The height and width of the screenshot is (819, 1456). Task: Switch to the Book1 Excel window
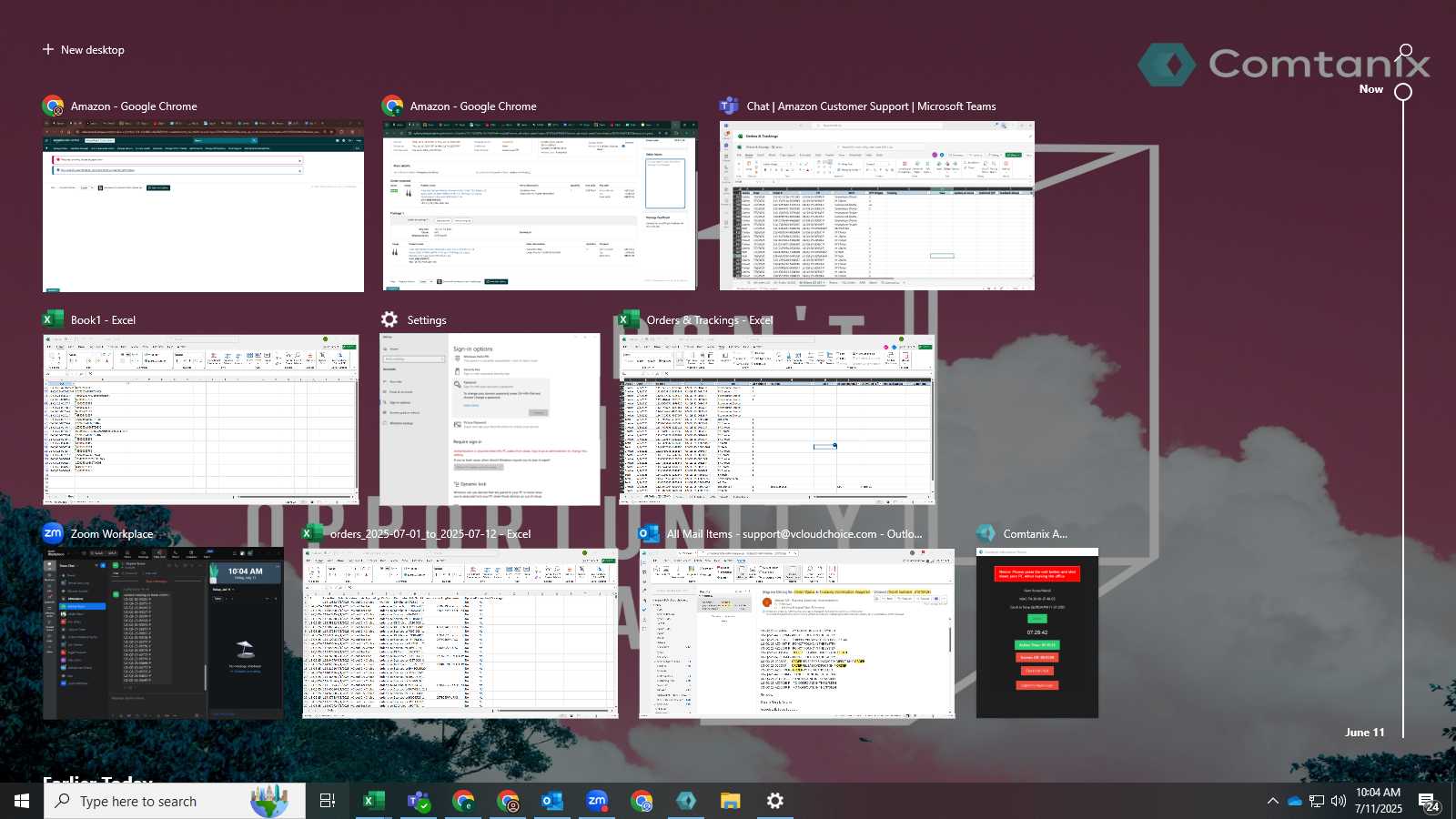point(200,420)
